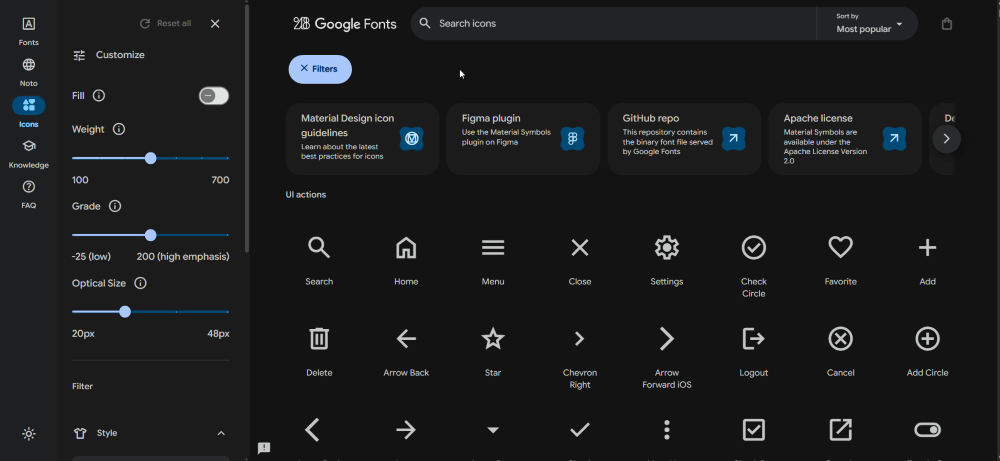Open the FAQ page
This screenshot has height=461, width=1000.
click(29, 194)
